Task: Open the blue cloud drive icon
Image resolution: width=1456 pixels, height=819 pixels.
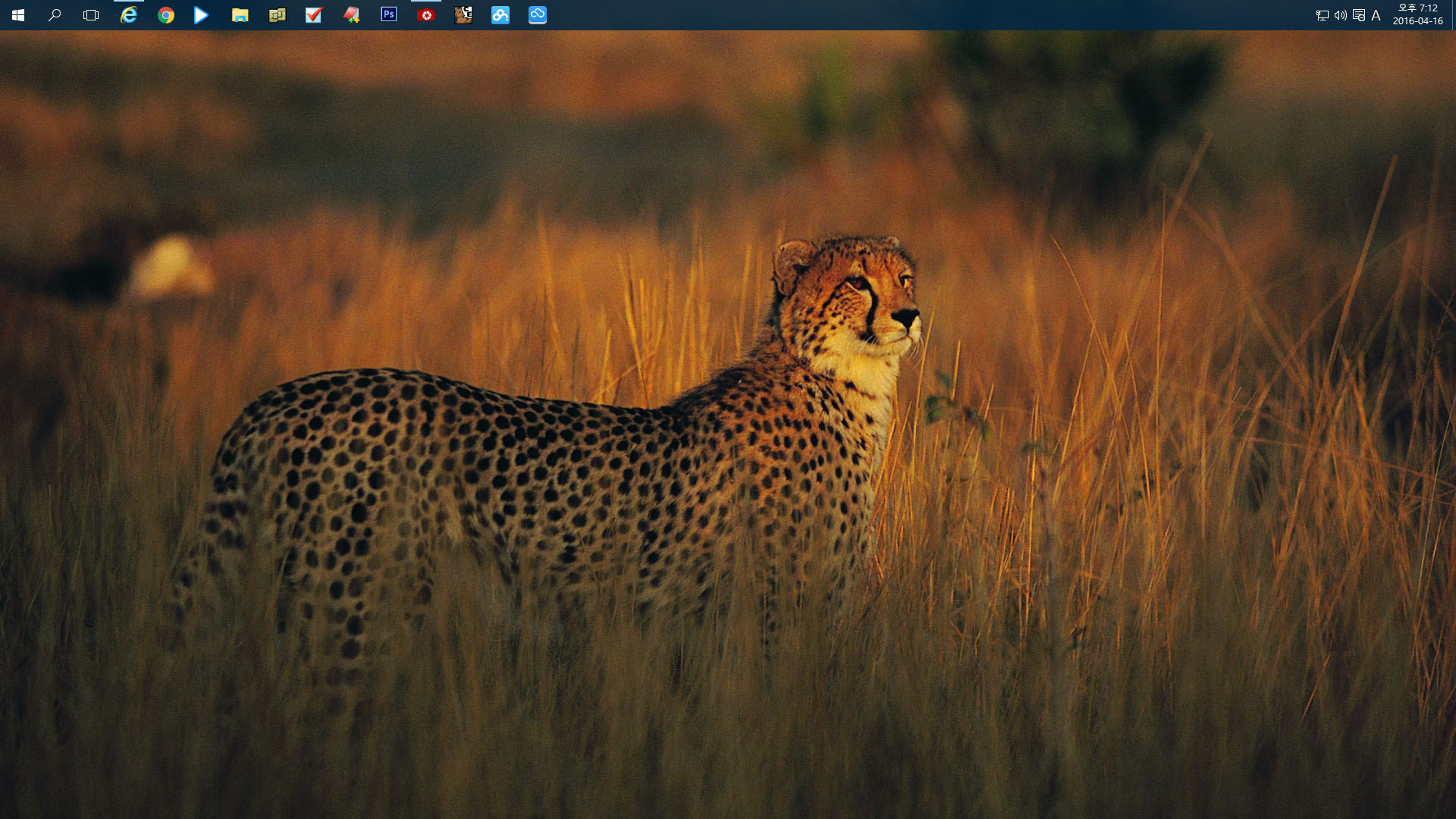Action: (538, 15)
